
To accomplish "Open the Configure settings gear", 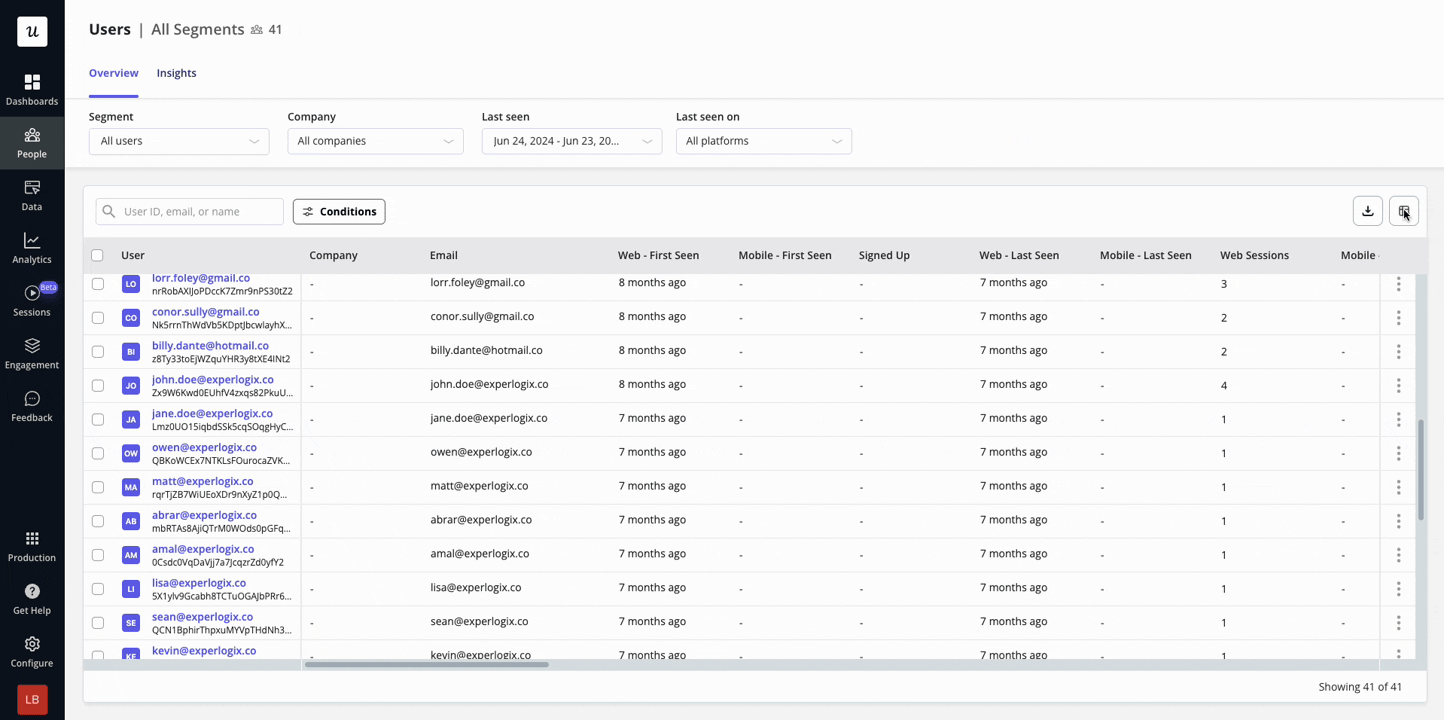I will coord(32,644).
